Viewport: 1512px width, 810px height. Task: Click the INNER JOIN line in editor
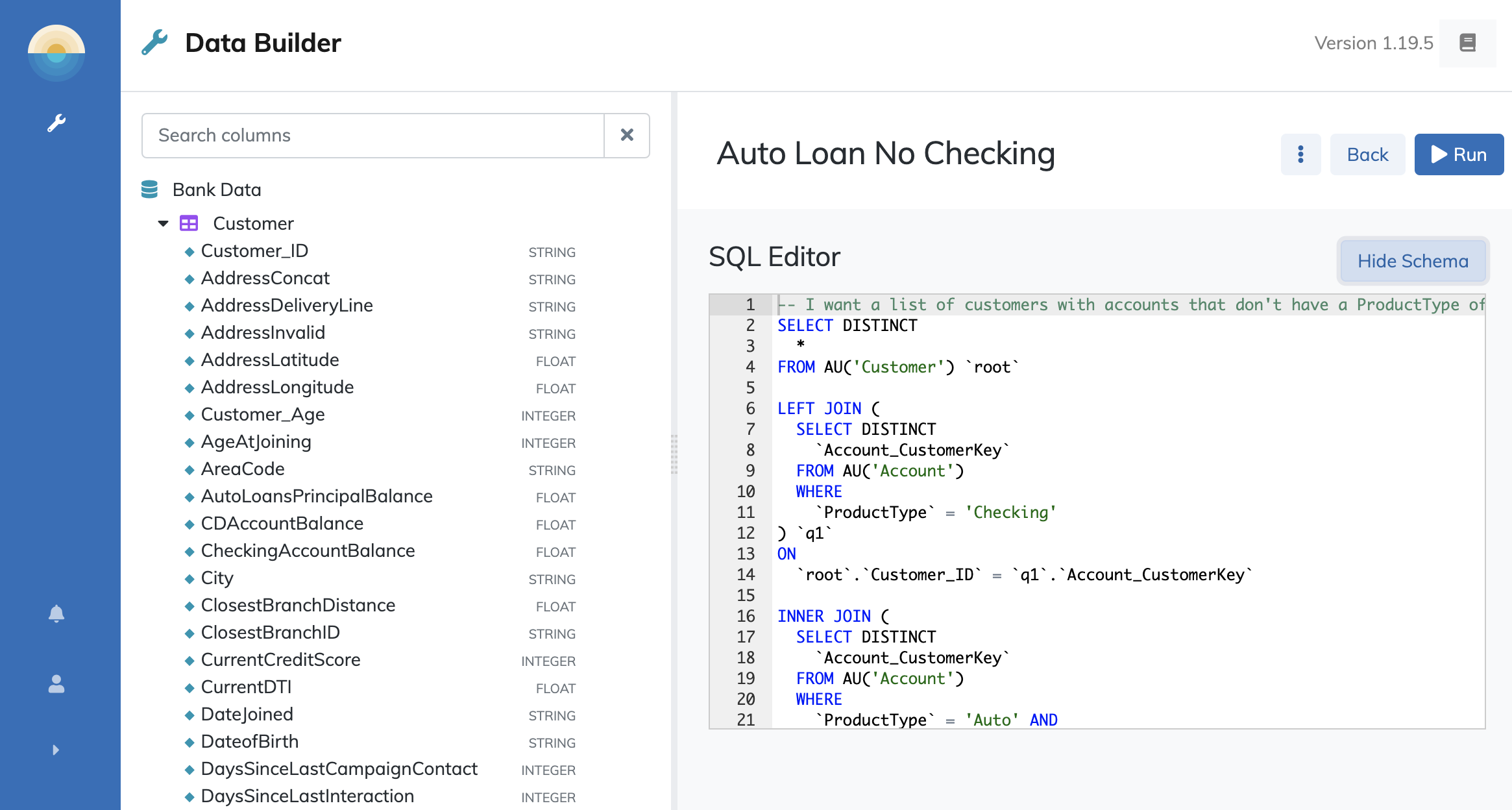point(833,616)
